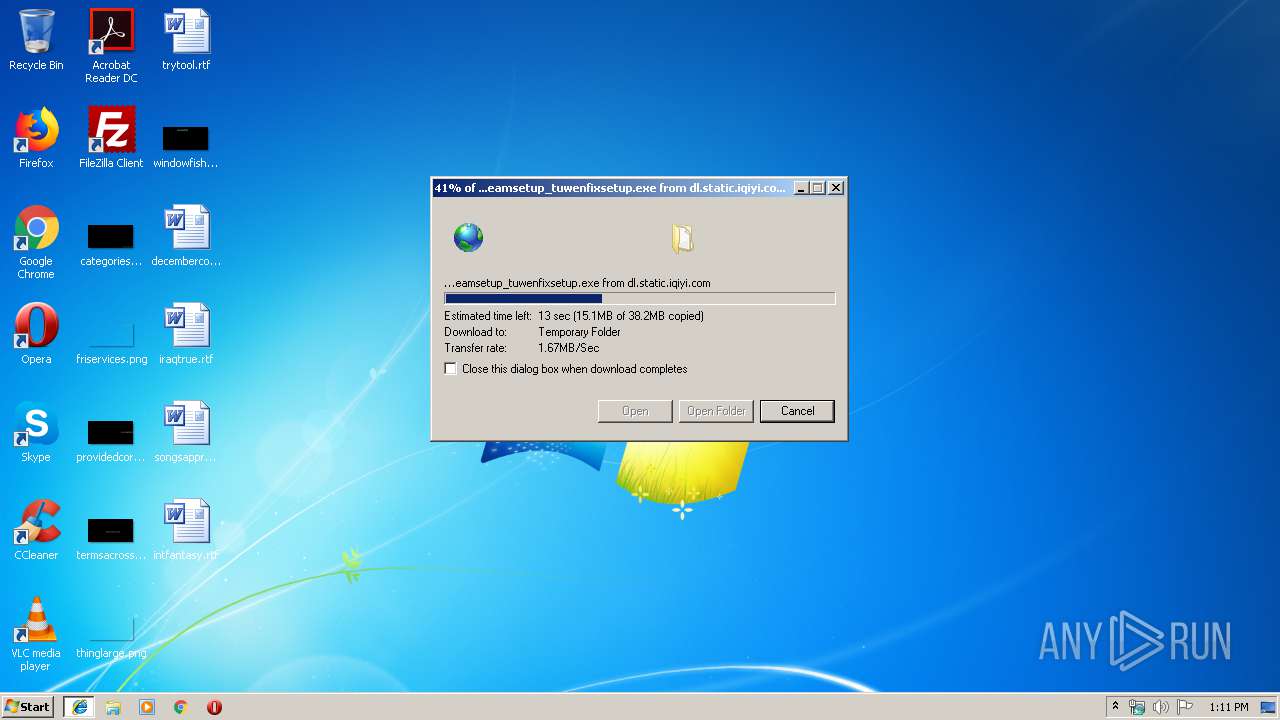Click Internet Explorer in the taskbar

[x=79, y=707]
